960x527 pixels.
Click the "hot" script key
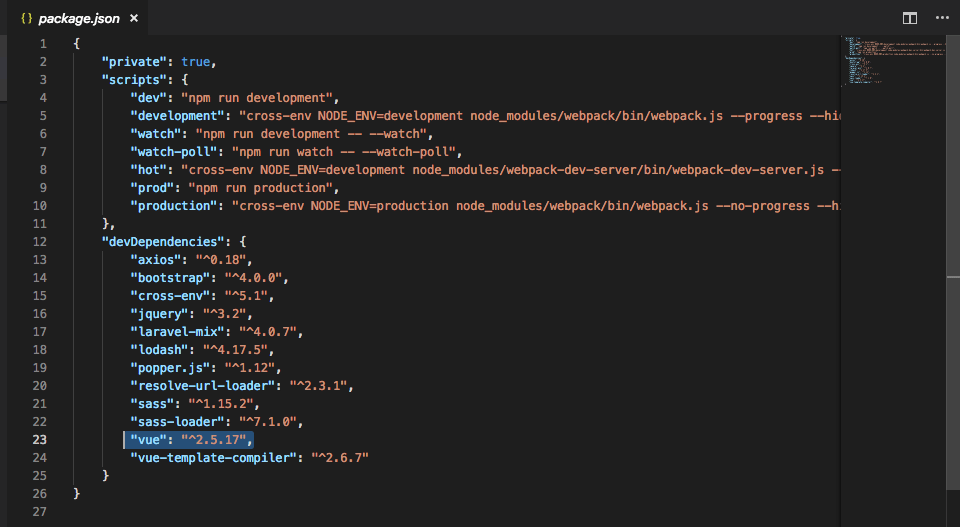click(149, 170)
